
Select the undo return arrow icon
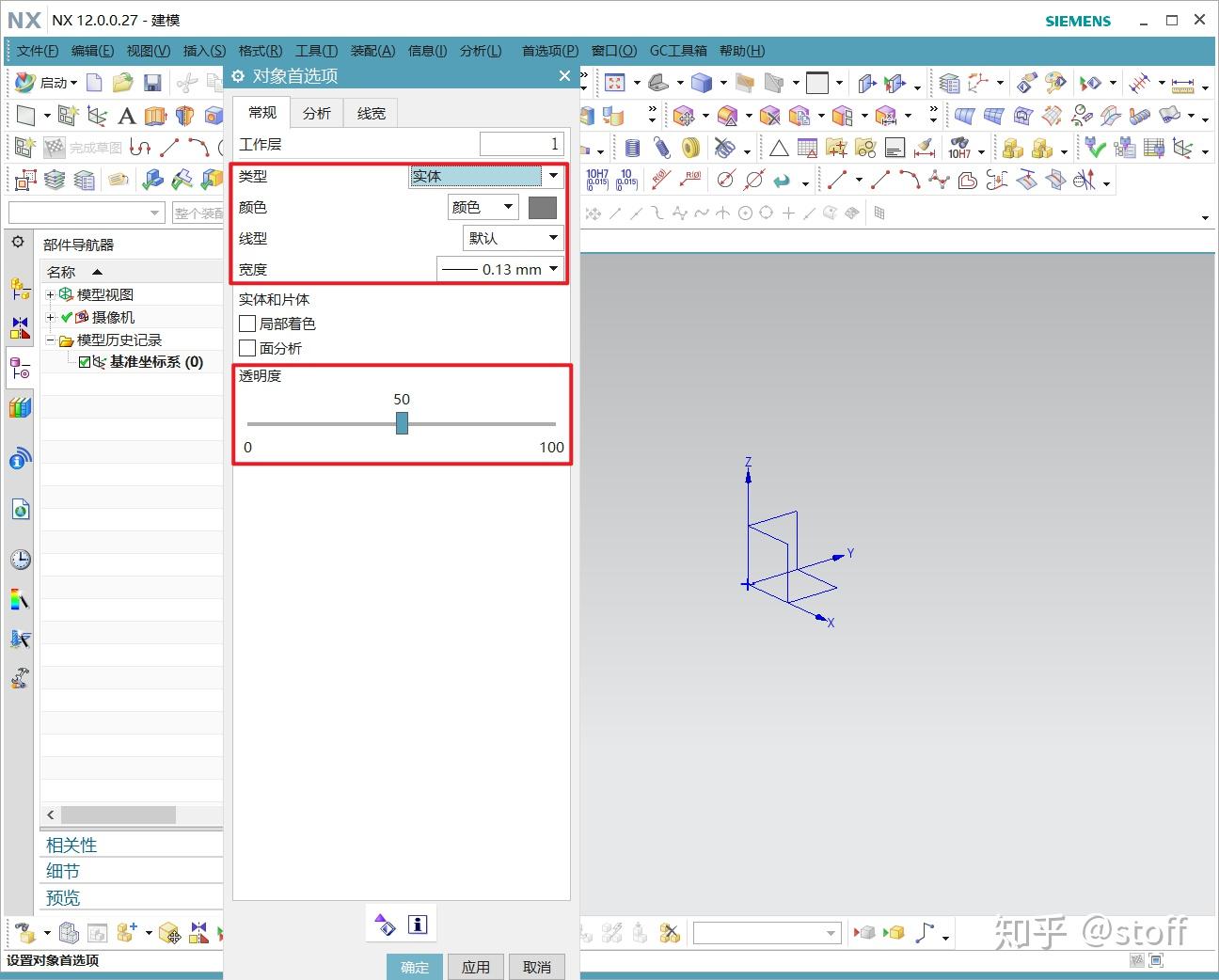pyautogui.click(x=782, y=180)
